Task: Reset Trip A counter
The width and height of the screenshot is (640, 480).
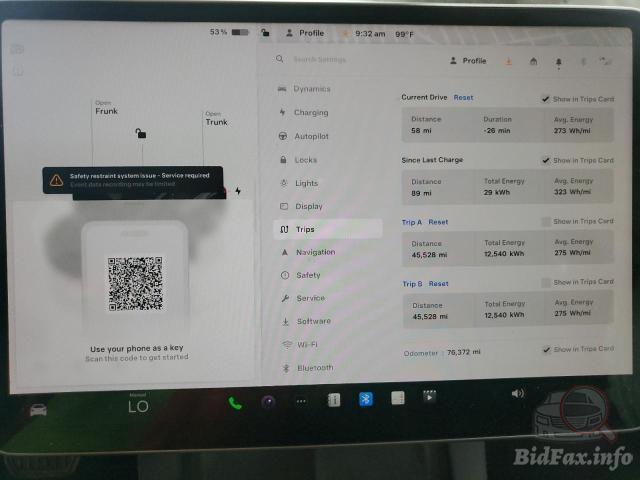Action: pos(438,222)
